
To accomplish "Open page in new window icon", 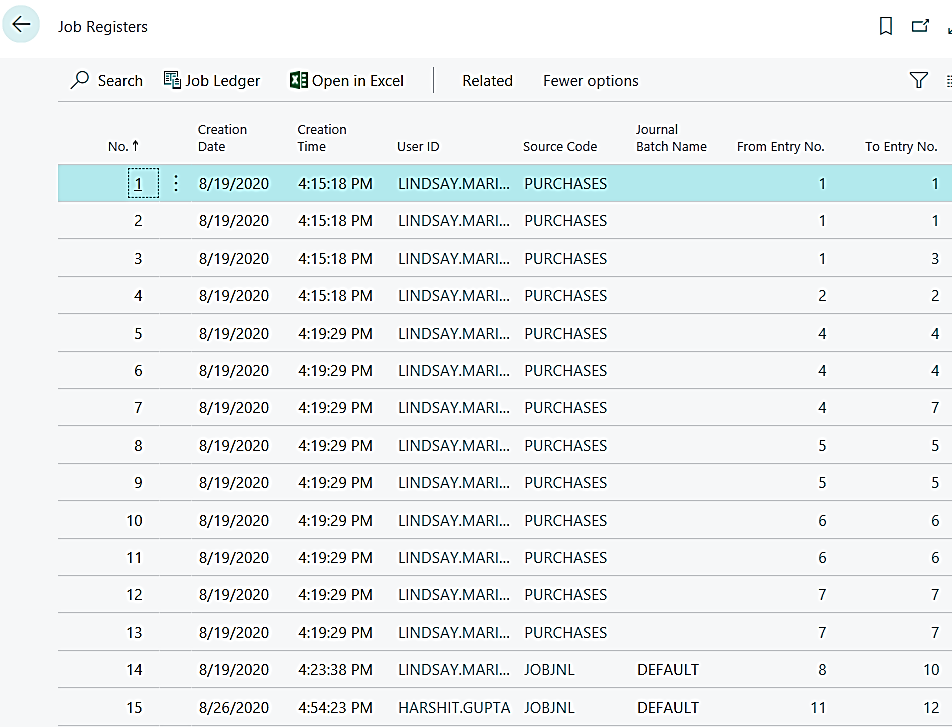I will click(x=920, y=27).
